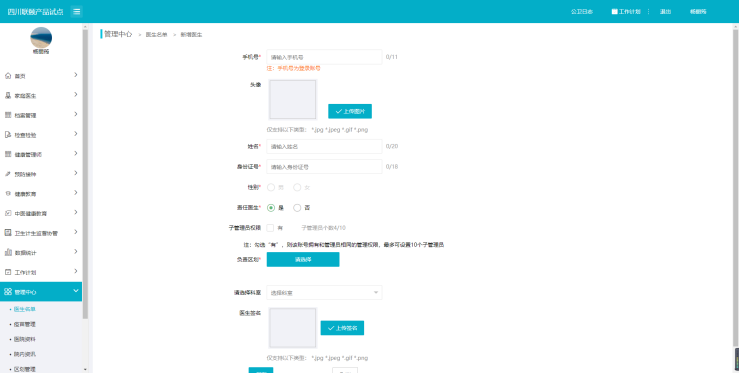740x374 pixels.
Task: Click the 手机号 phone number input field
Action: (x=324, y=57)
